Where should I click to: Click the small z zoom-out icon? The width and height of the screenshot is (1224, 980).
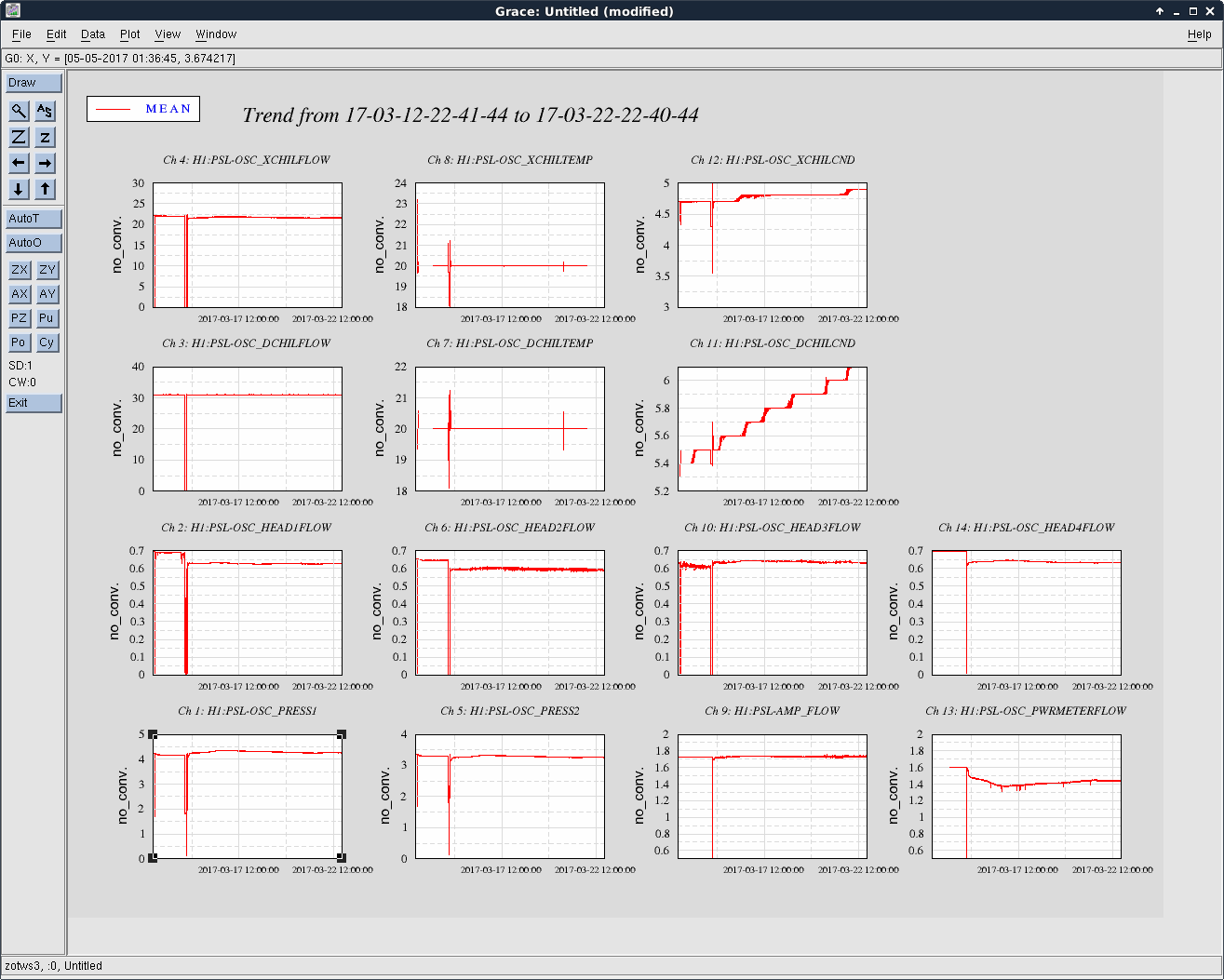pyautogui.click(x=45, y=137)
